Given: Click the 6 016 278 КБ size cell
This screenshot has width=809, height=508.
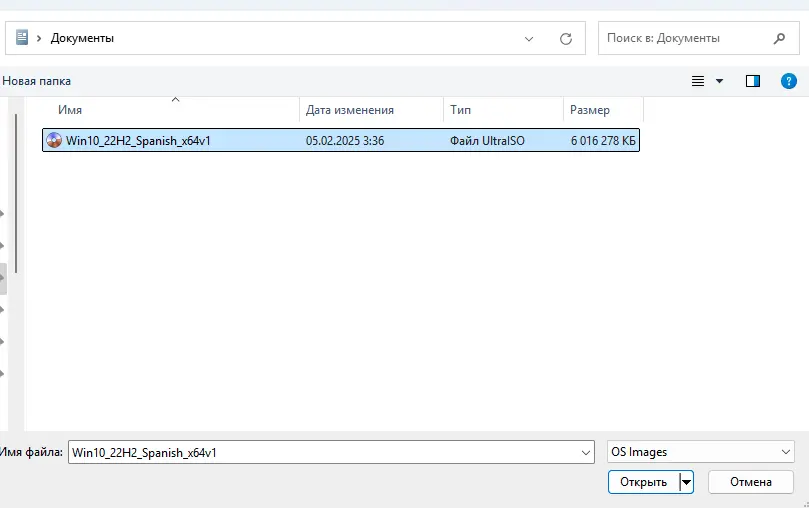Looking at the screenshot, I should pyautogui.click(x=603, y=141).
